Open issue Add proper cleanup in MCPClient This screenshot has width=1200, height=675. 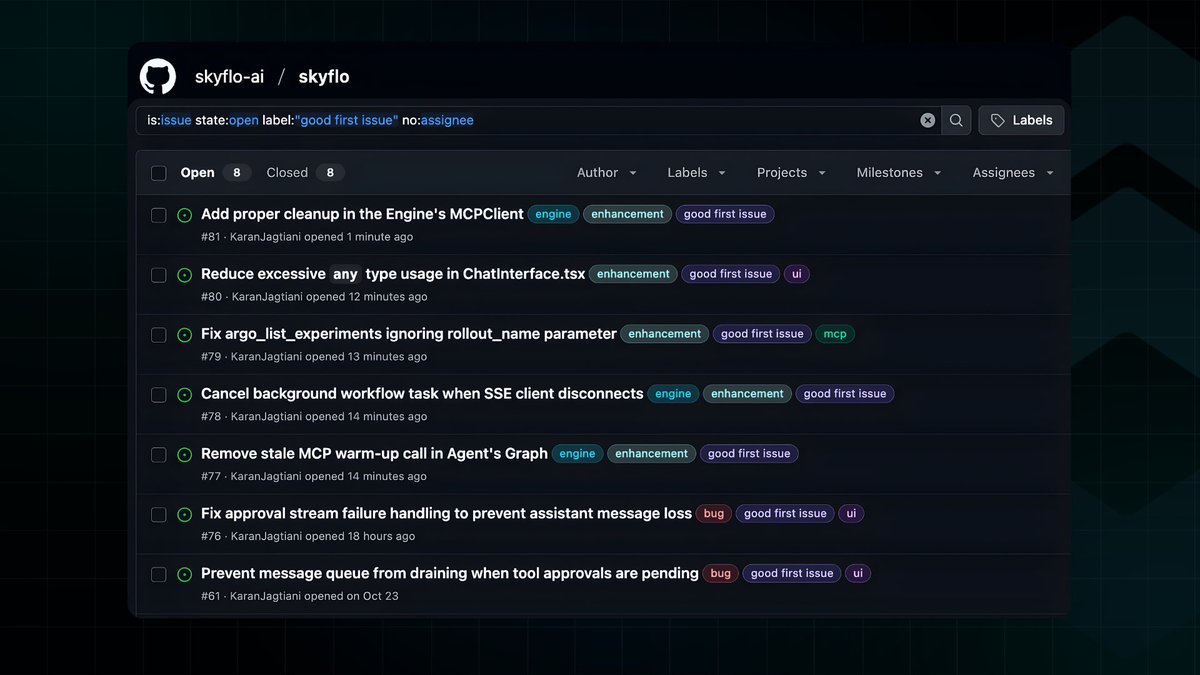[x=362, y=214]
